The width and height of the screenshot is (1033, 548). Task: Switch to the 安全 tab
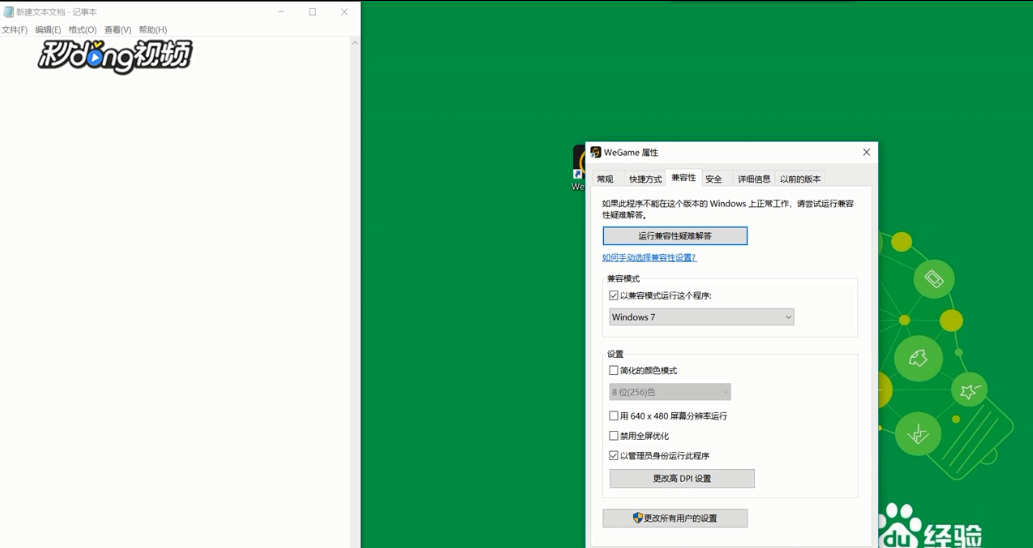click(x=713, y=179)
